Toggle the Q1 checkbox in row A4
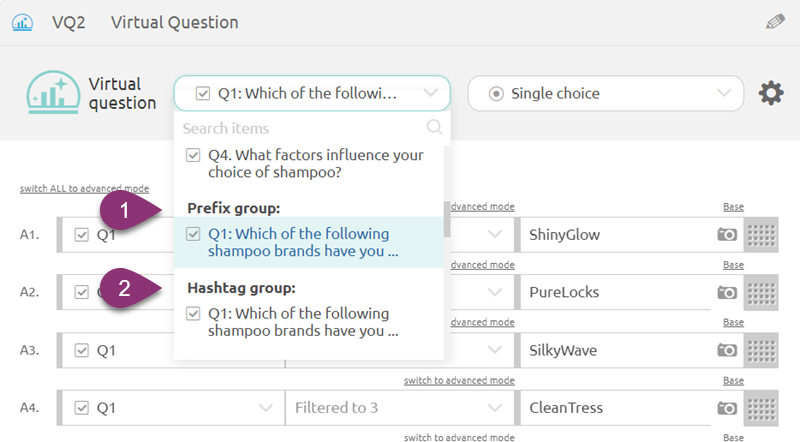800x442 pixels. coord(82,408)
